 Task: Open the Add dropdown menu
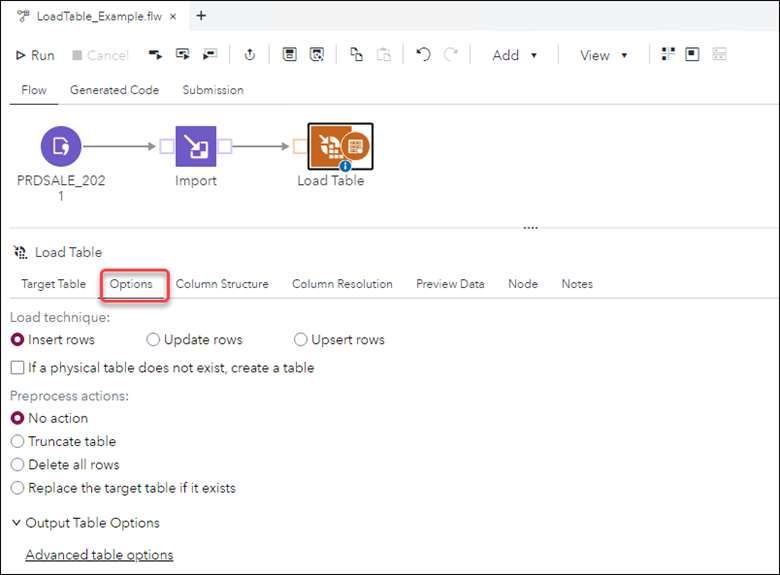(x=515, y=55)
